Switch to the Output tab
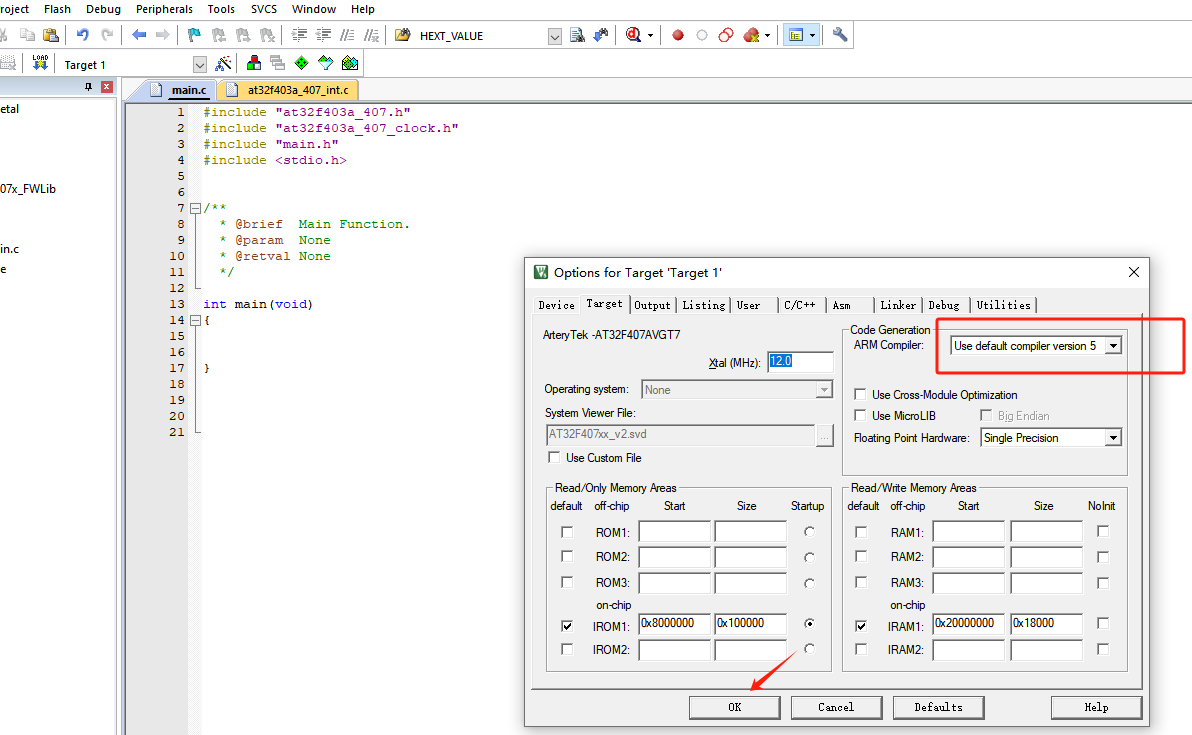This screenshot has width=1192, height=735. coord(652,305)
